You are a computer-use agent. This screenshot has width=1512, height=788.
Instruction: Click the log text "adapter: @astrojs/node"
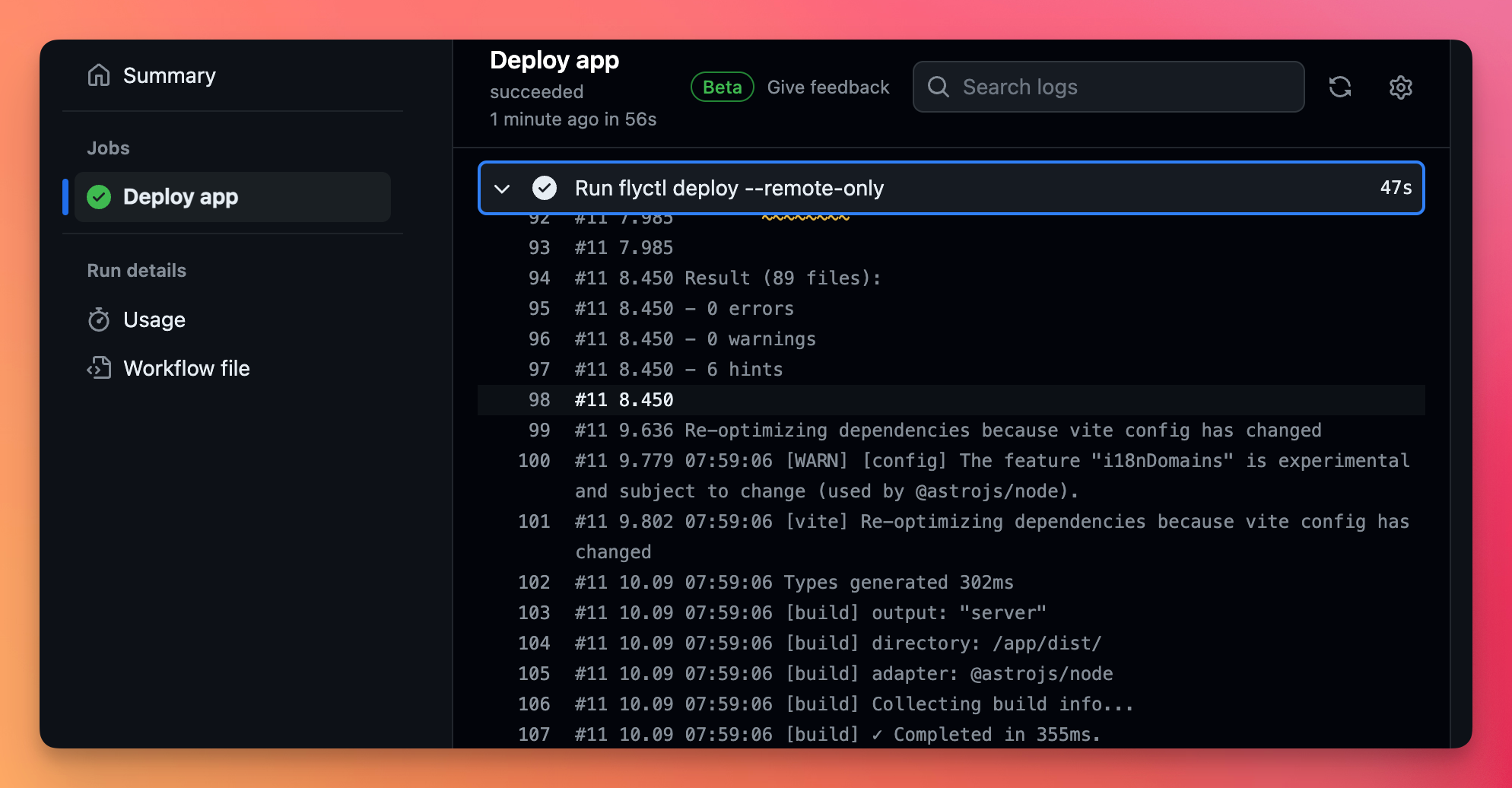pos(992,674)
